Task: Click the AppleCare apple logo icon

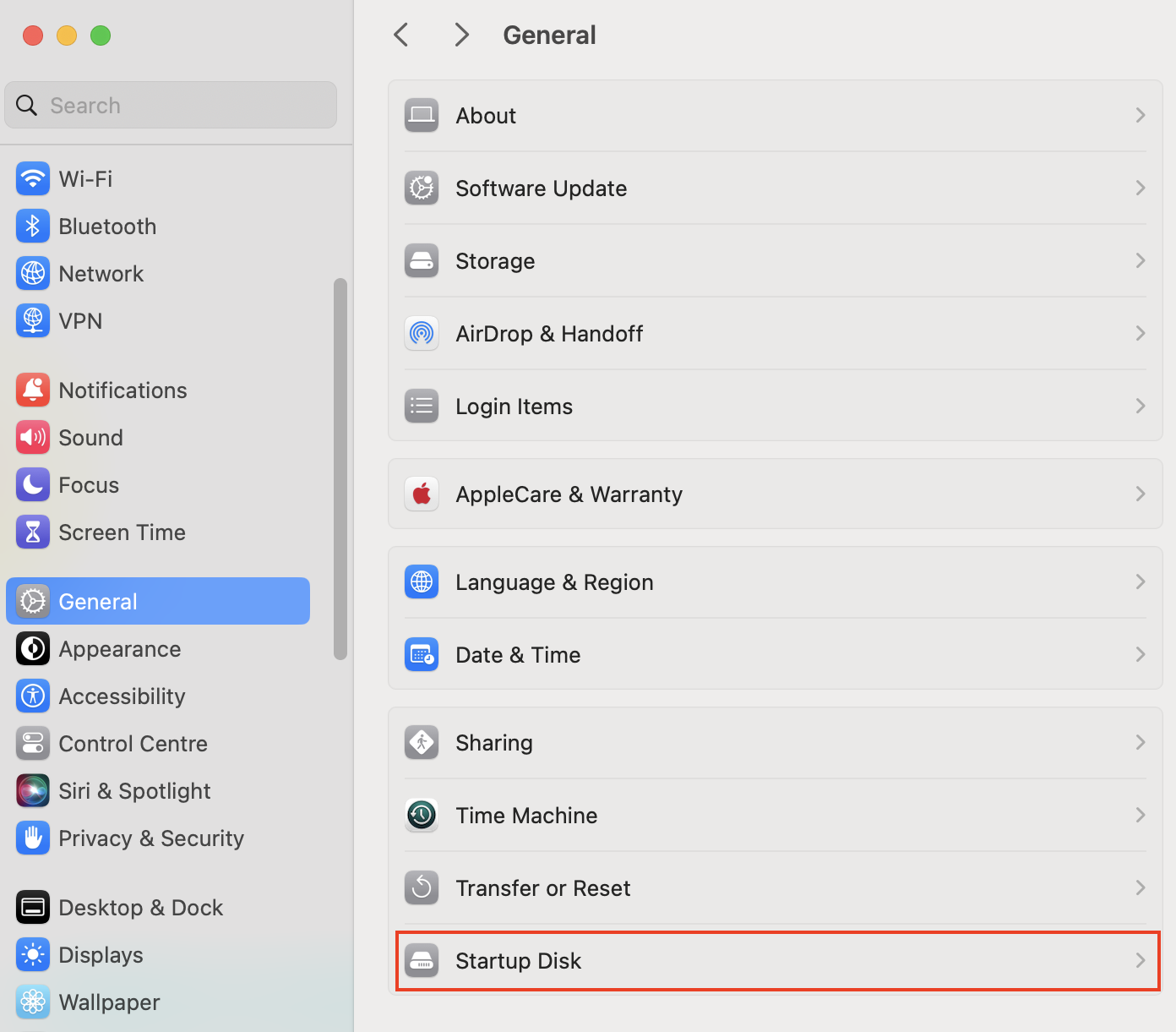Action: click(422, 494)
